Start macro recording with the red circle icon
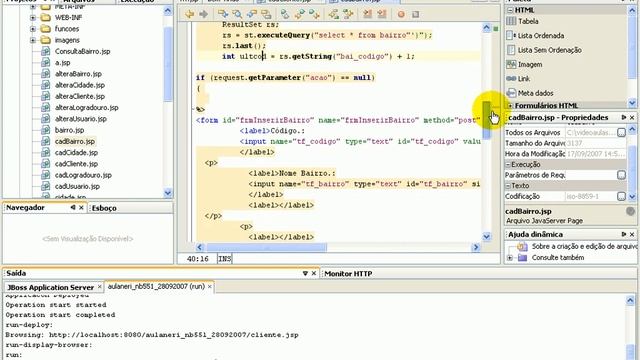640x360 pixels. [401, 14]
